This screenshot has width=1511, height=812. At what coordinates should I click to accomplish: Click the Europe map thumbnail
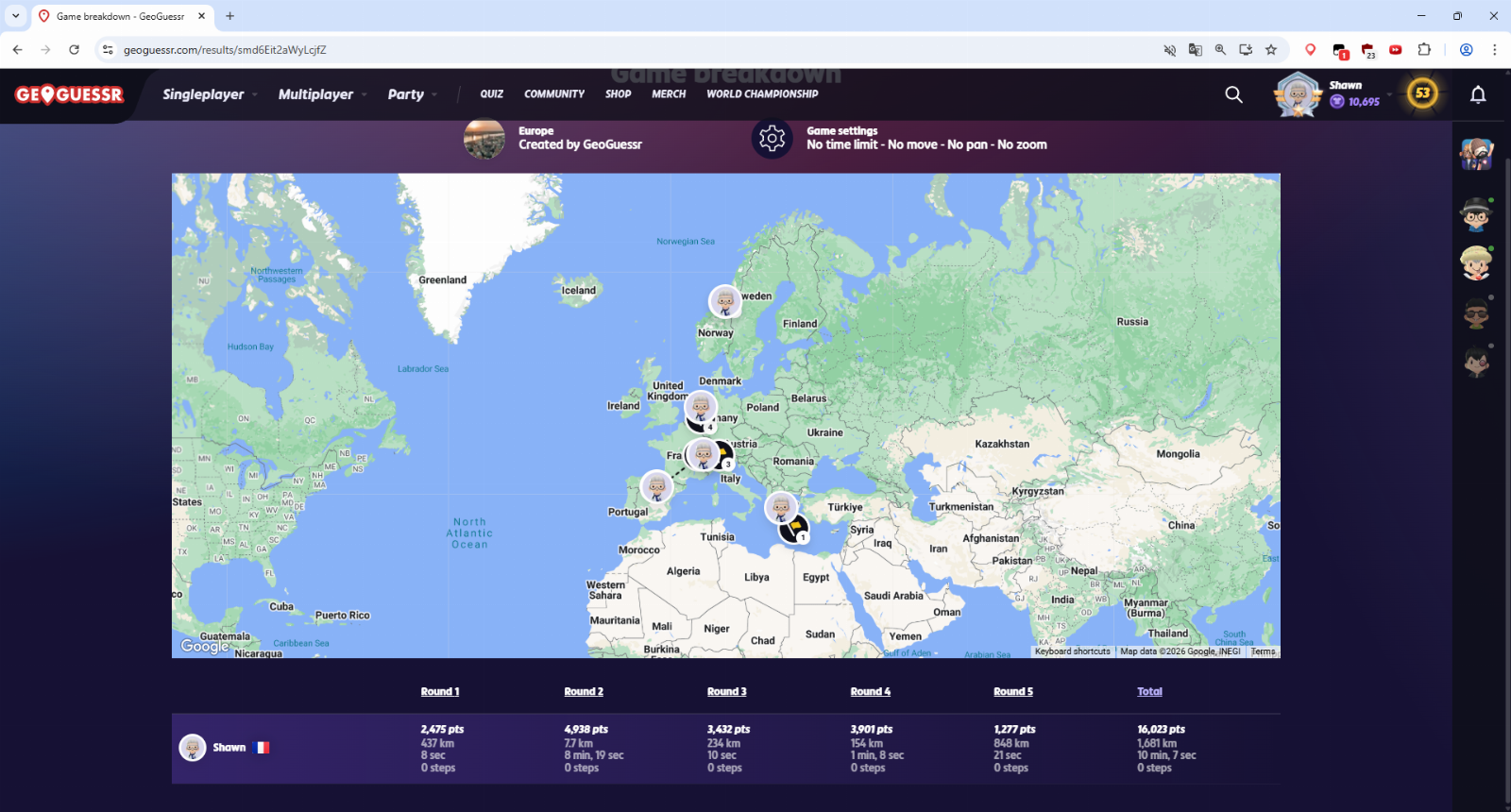point(484,139)
